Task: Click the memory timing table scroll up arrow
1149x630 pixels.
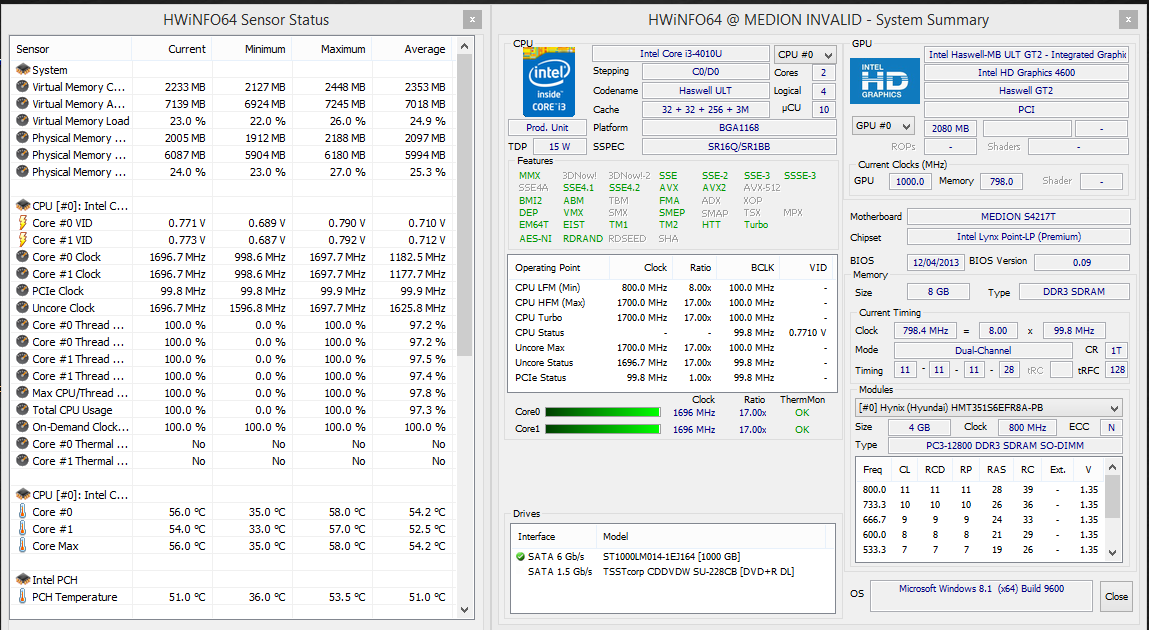Action: [1112, 467]
